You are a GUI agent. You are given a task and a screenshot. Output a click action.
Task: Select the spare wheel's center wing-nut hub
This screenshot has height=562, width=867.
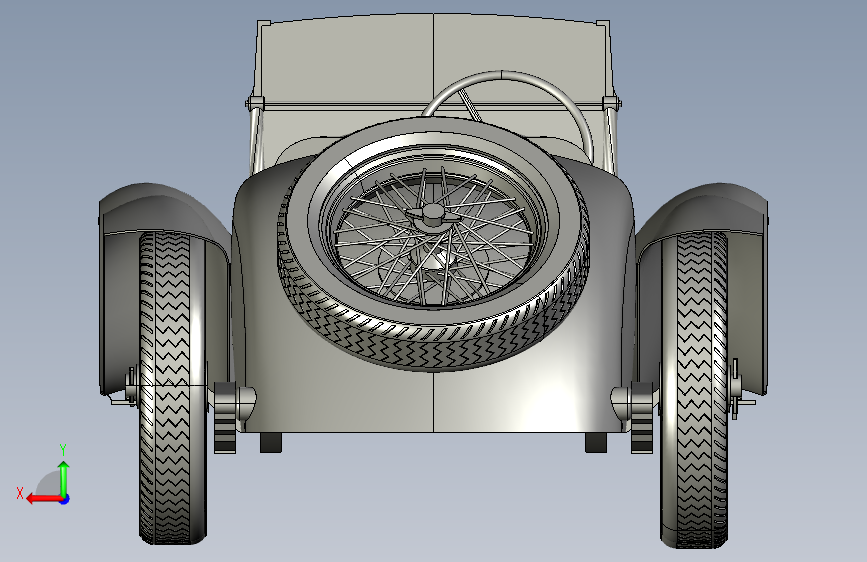click(433, 216)
